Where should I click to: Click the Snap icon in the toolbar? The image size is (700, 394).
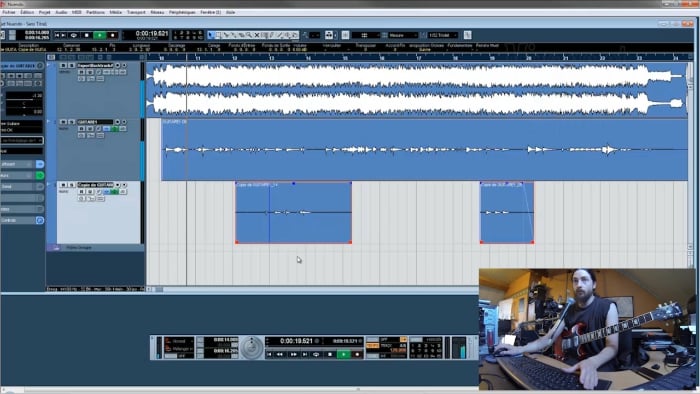(x=329, y=35)
